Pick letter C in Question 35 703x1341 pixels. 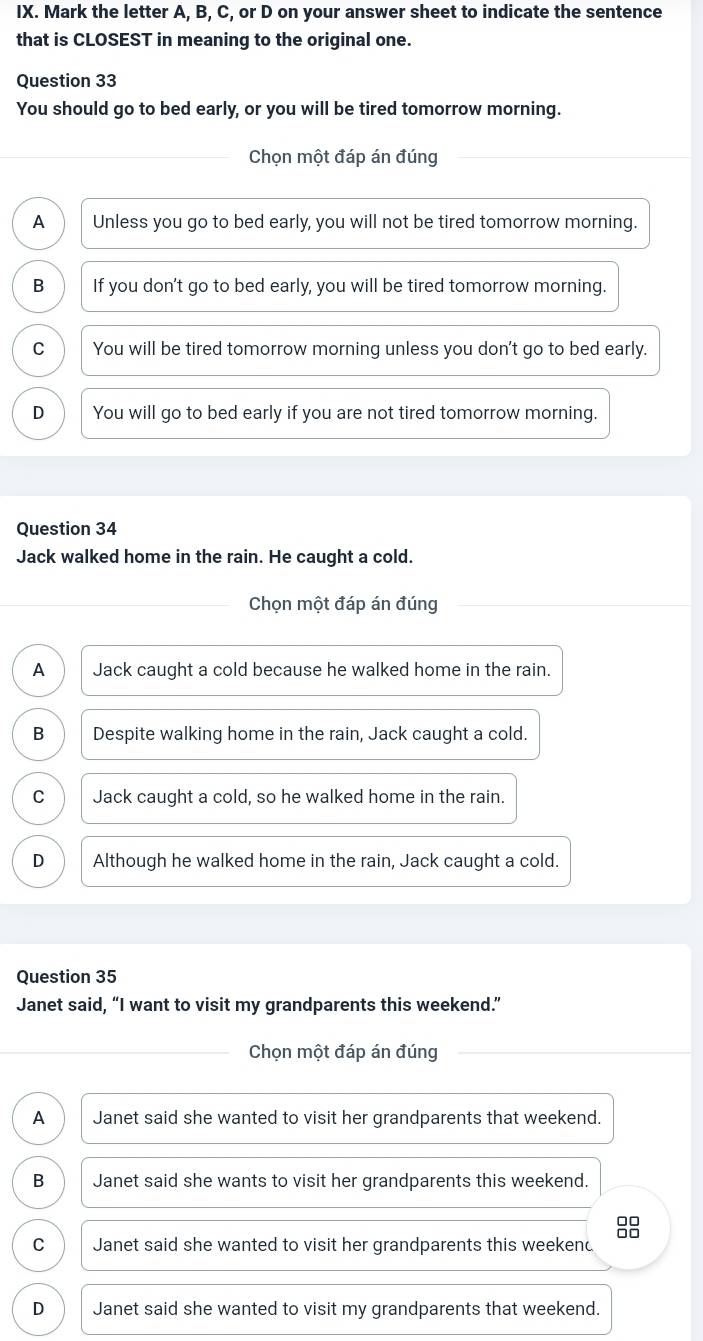[x=39, y=1246]
